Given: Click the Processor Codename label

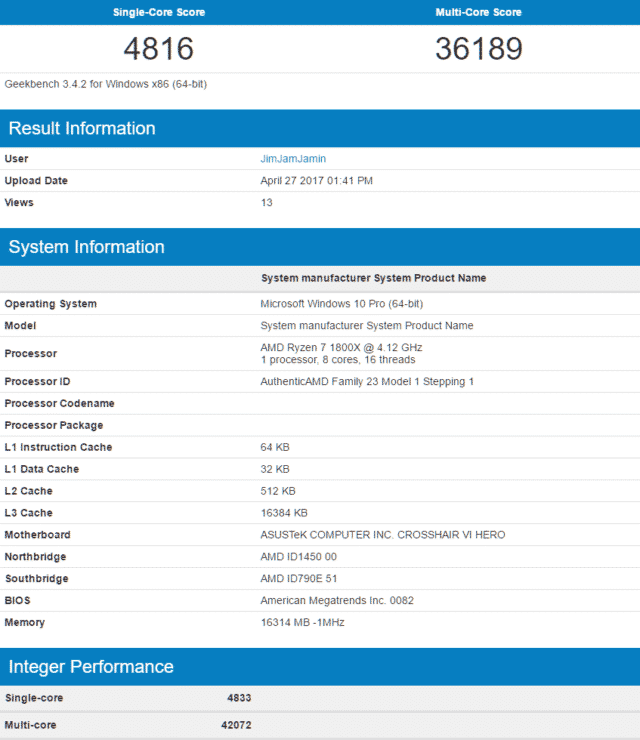Looking at the screenshot, I should coord(59,404).
